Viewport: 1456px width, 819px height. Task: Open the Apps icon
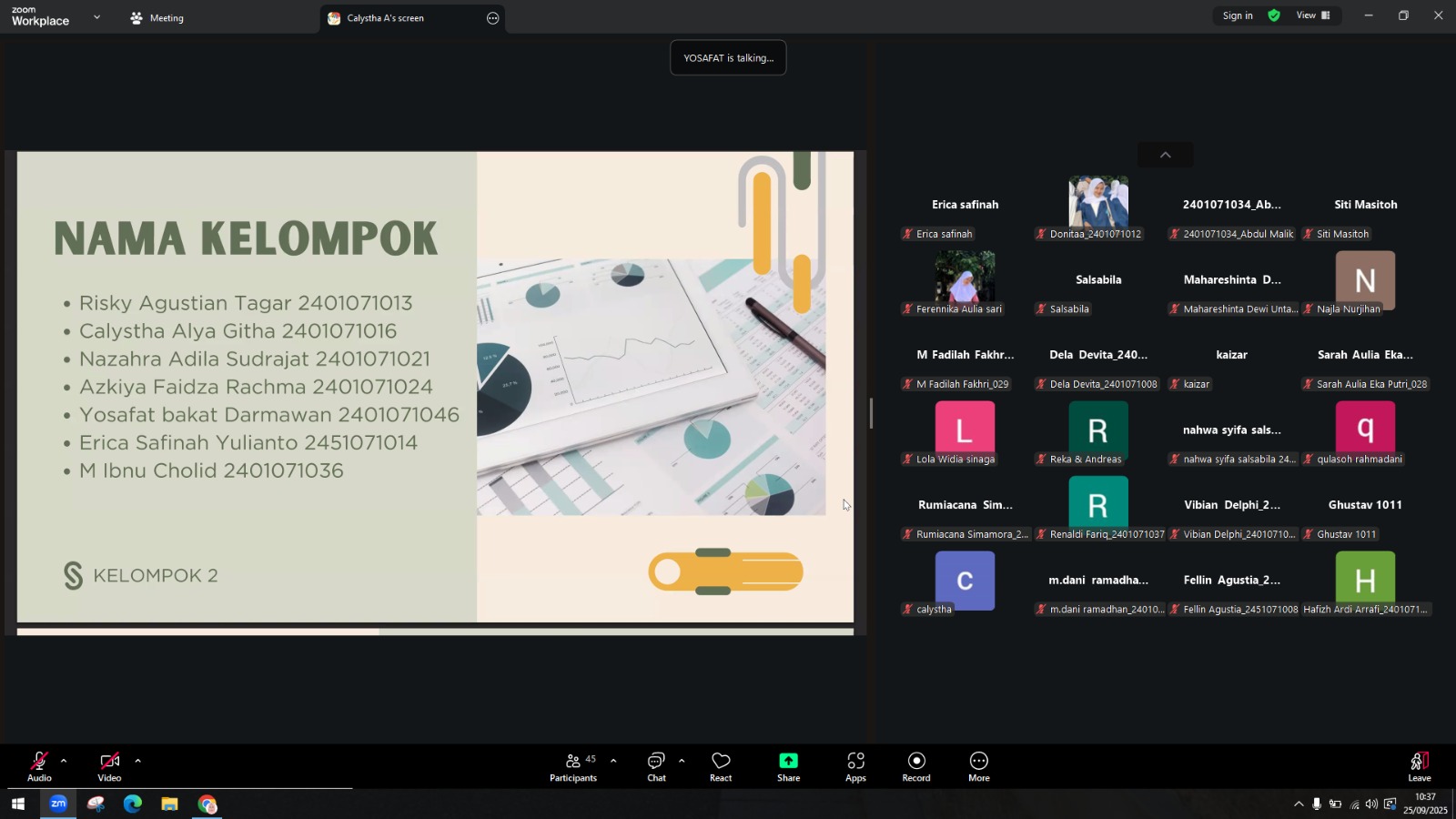coord(855,762)
